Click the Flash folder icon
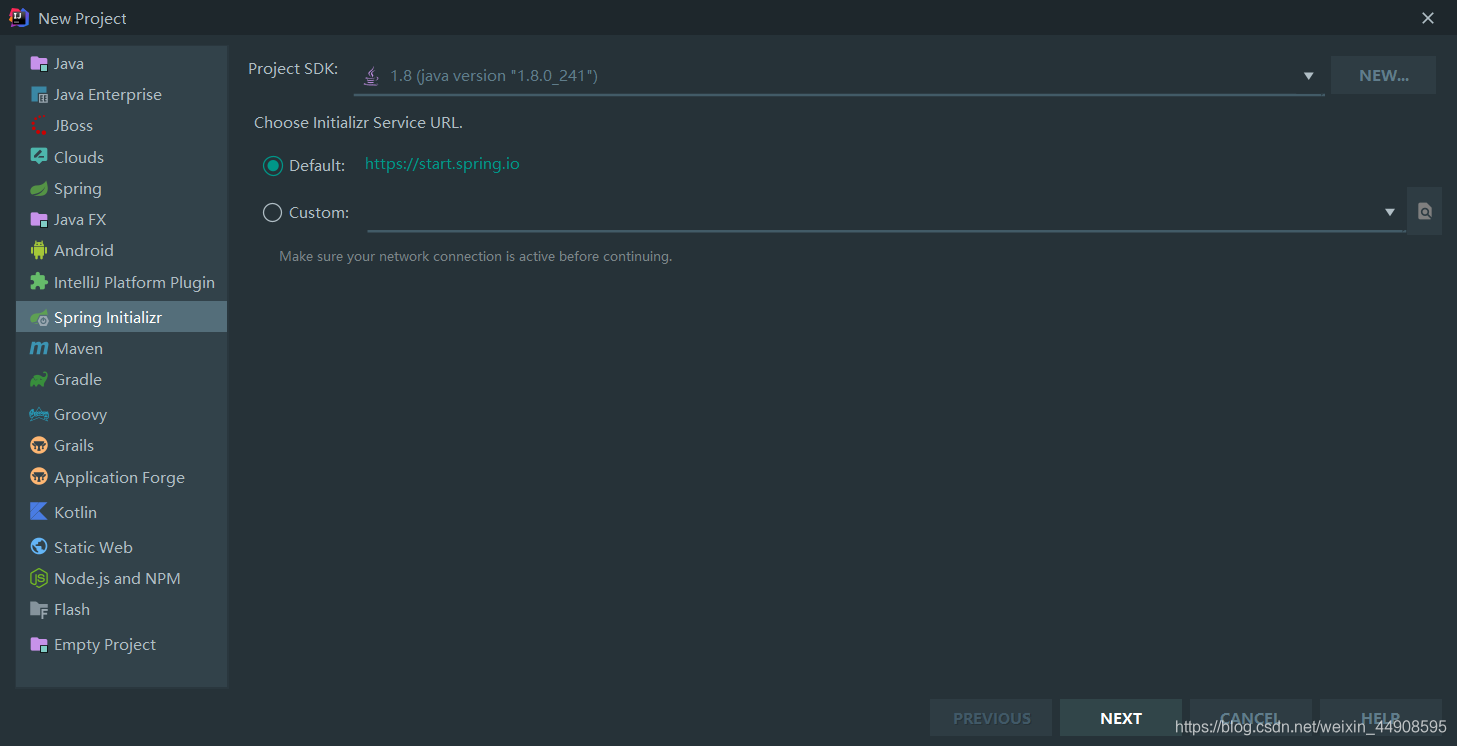Screen dimensions: 1457x746 tap(39, 609)
